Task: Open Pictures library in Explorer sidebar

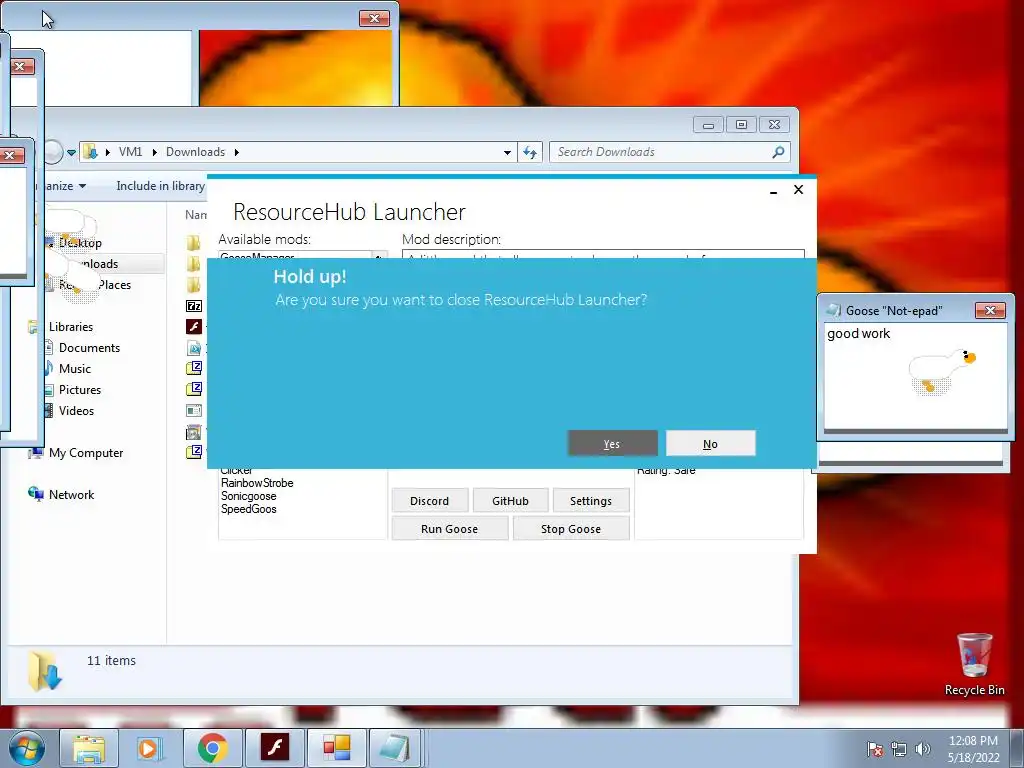Action: (80, 389)
